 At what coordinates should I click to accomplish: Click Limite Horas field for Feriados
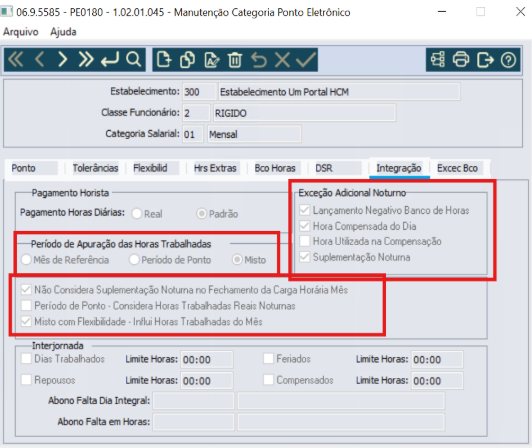point(437,359)
